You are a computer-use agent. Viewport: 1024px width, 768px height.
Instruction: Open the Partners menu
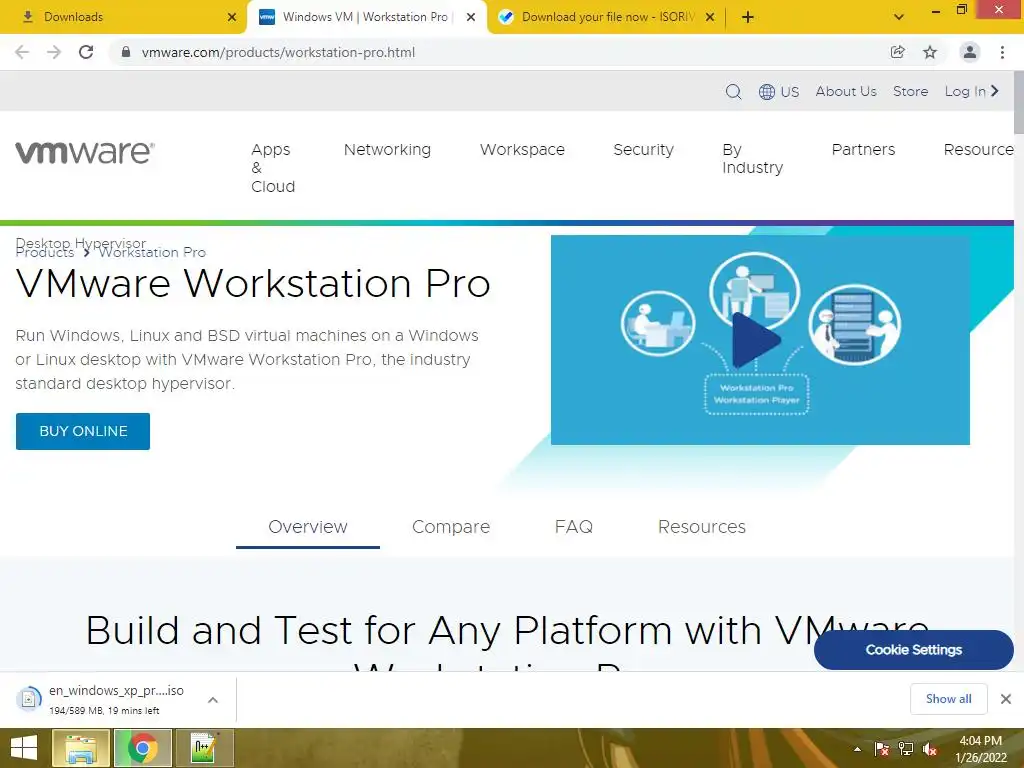[863, 150]
